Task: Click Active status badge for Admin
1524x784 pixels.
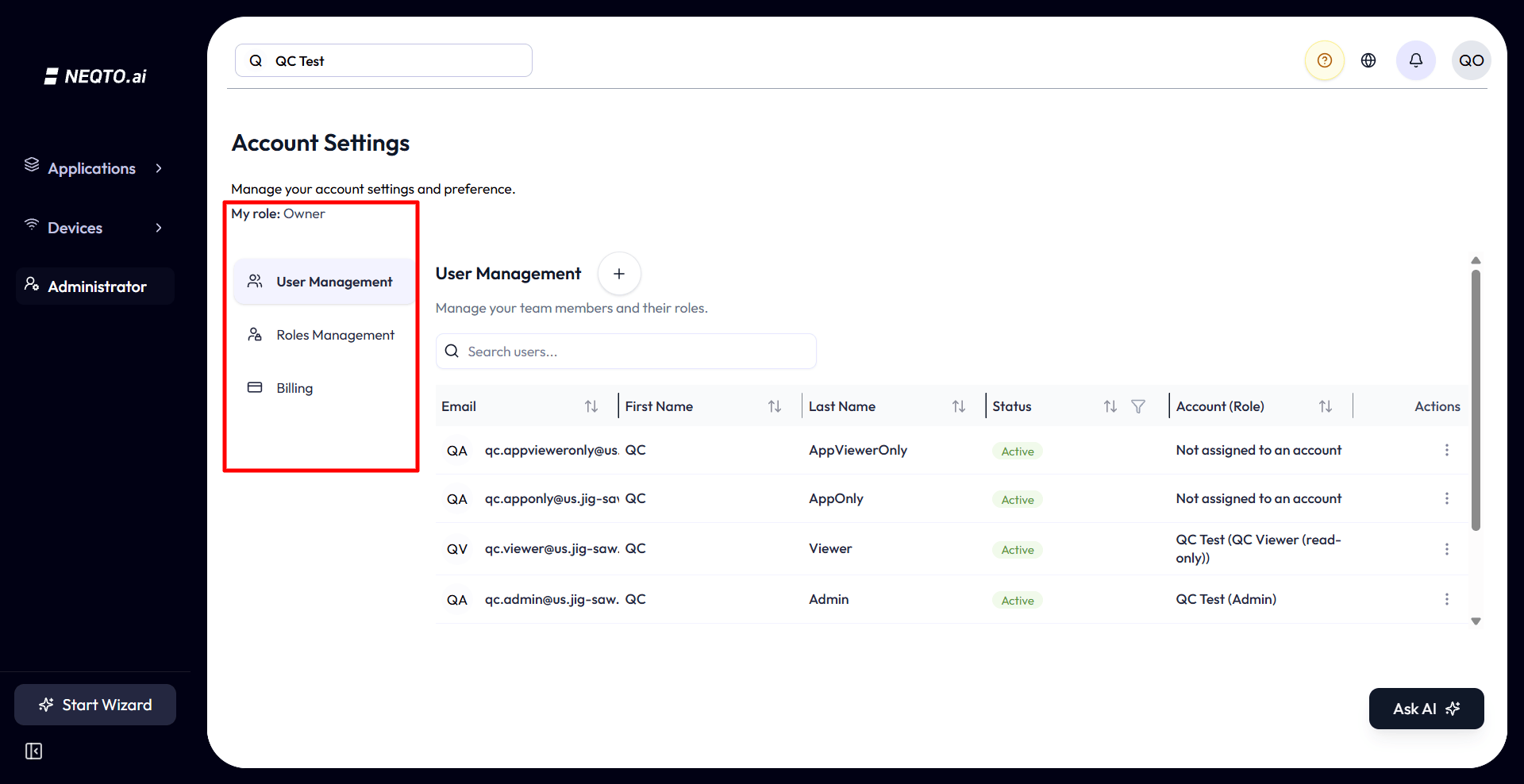Action: tap(1018, 600)
